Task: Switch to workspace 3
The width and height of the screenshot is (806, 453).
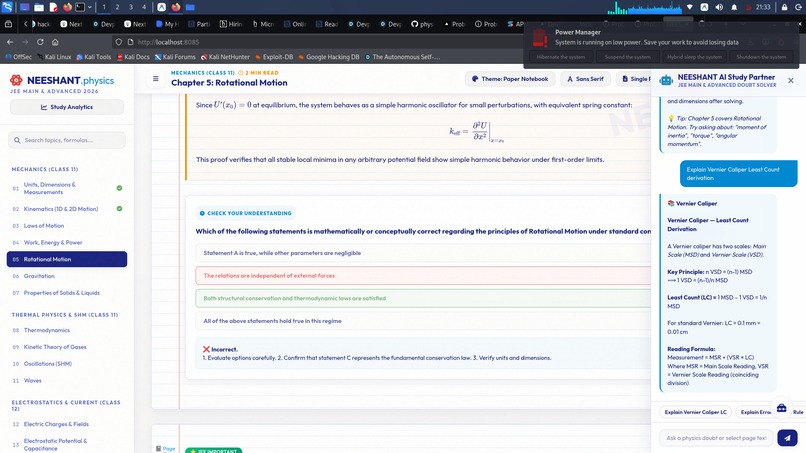Action: [x=131, y=7]
